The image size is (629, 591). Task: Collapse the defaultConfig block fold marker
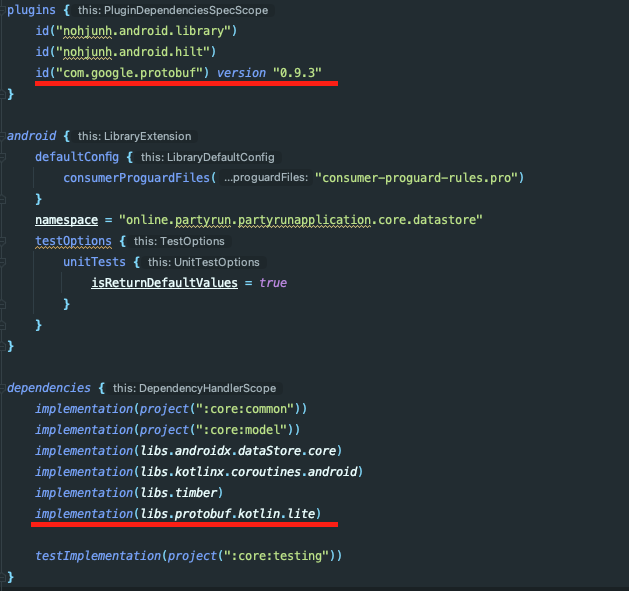2,157
